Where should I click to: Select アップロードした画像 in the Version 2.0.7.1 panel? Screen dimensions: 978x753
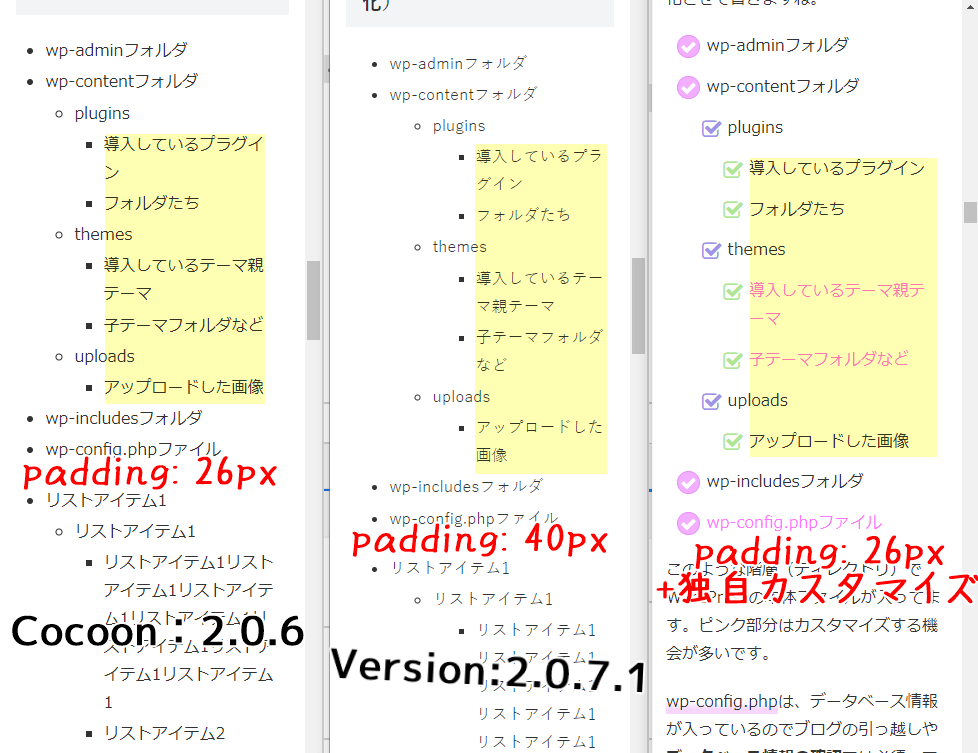pos(540,441)
